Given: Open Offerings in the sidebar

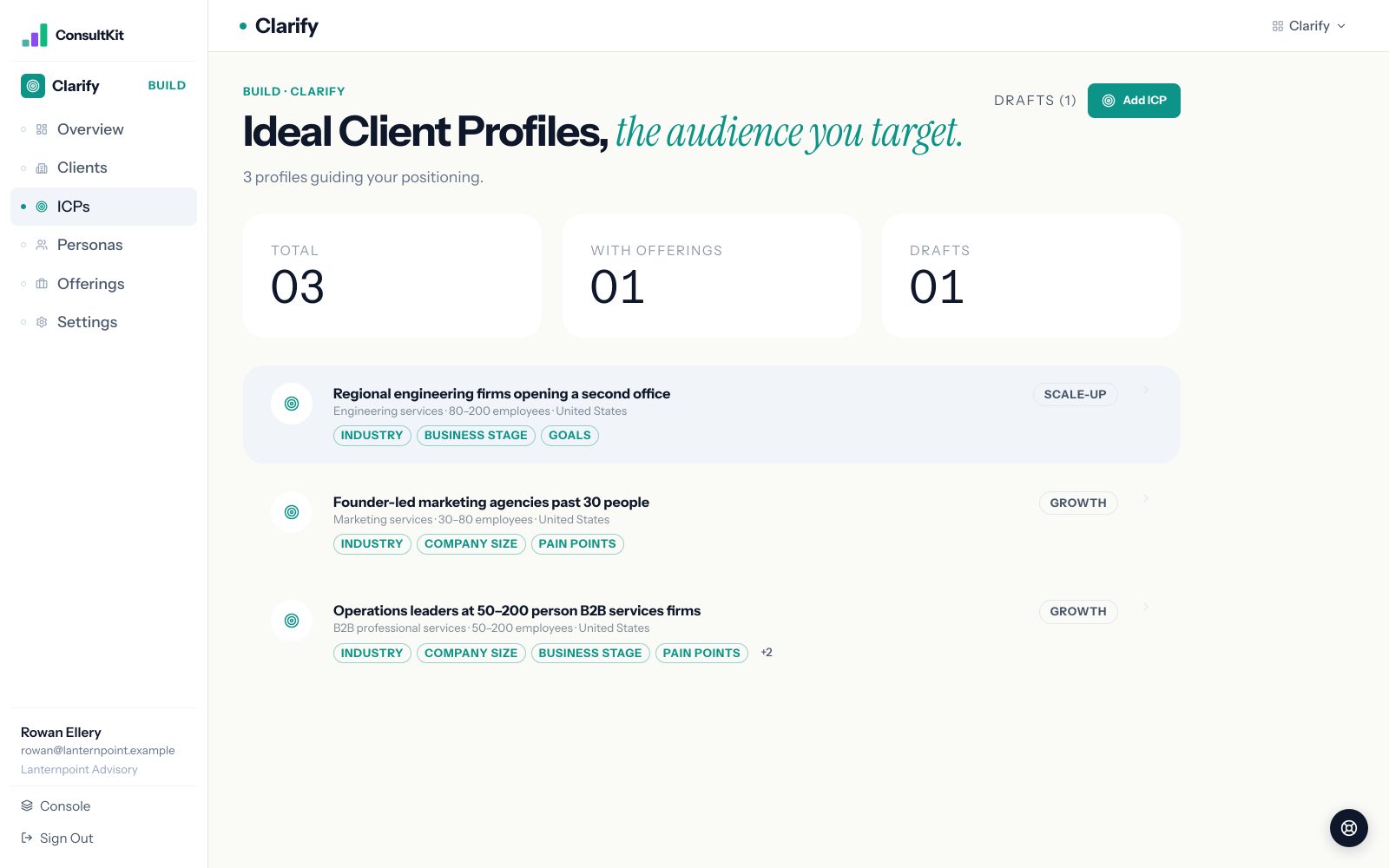Looking at the screenshot, I should pyautogui.click(x=103, y=284).
